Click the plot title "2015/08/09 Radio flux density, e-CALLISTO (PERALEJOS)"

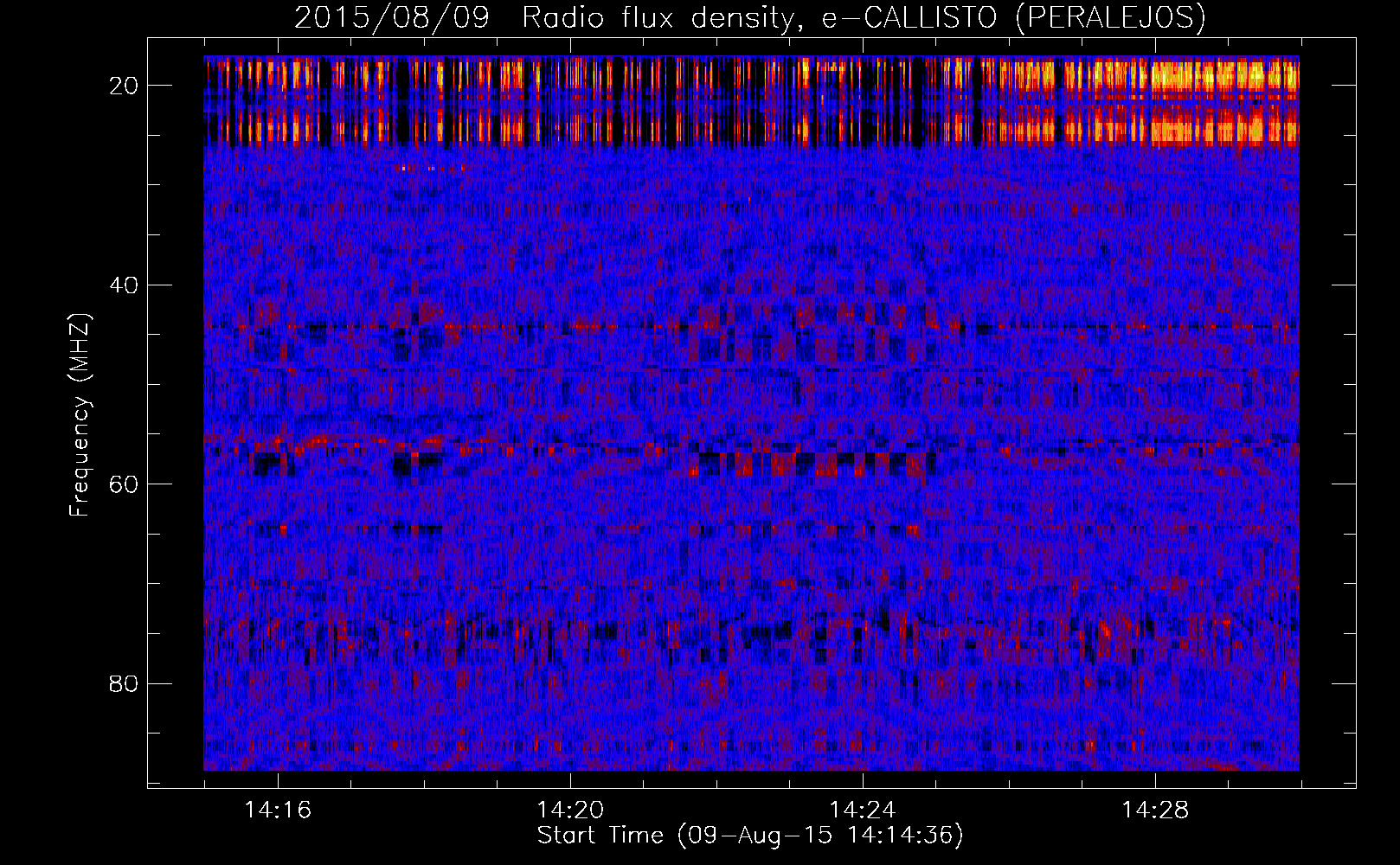[x=750, y=18]
